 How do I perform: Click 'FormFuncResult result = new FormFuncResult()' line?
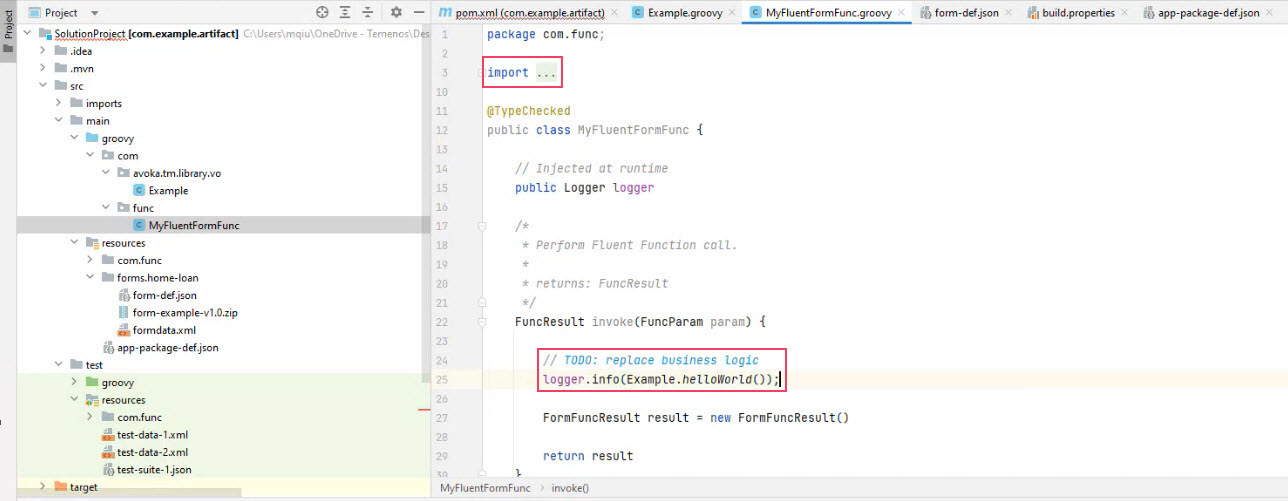695,418
